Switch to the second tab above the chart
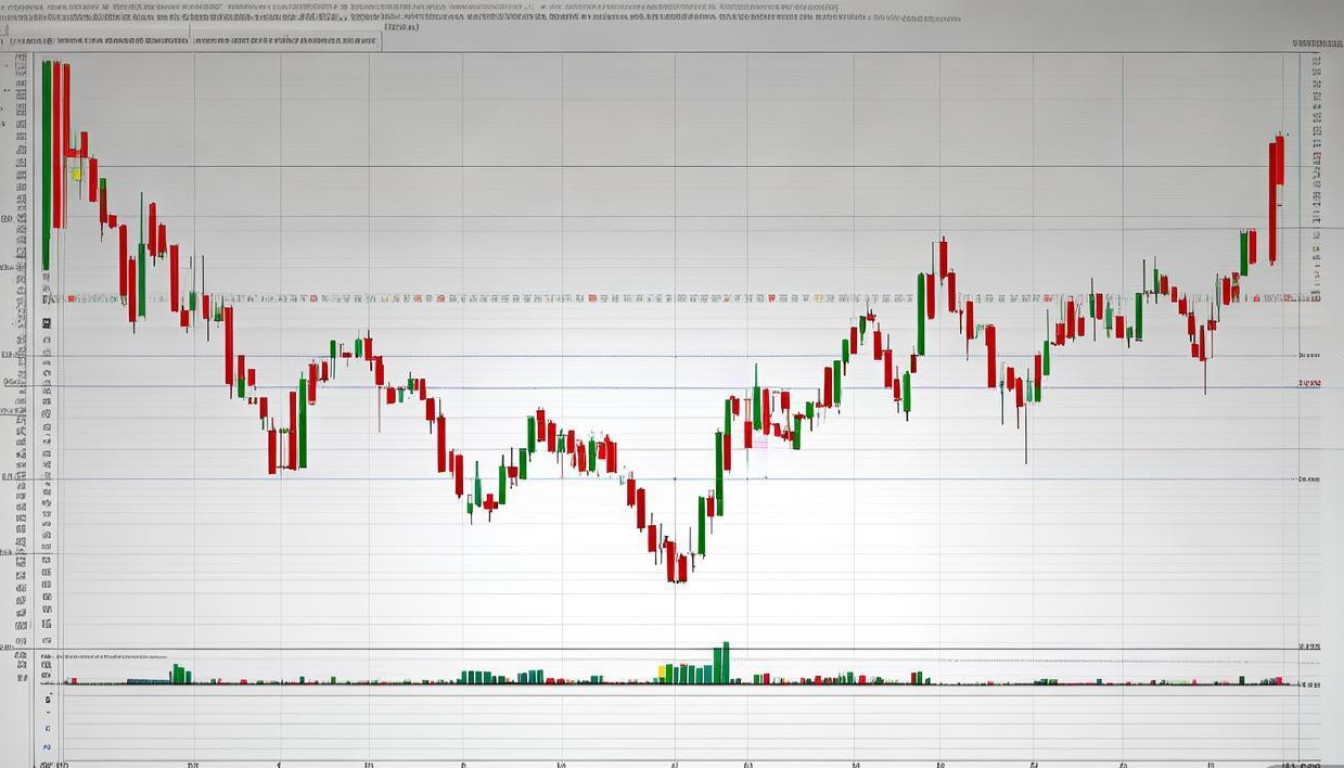This screenshot has width=1344, height=768. (x=285, y=42)
